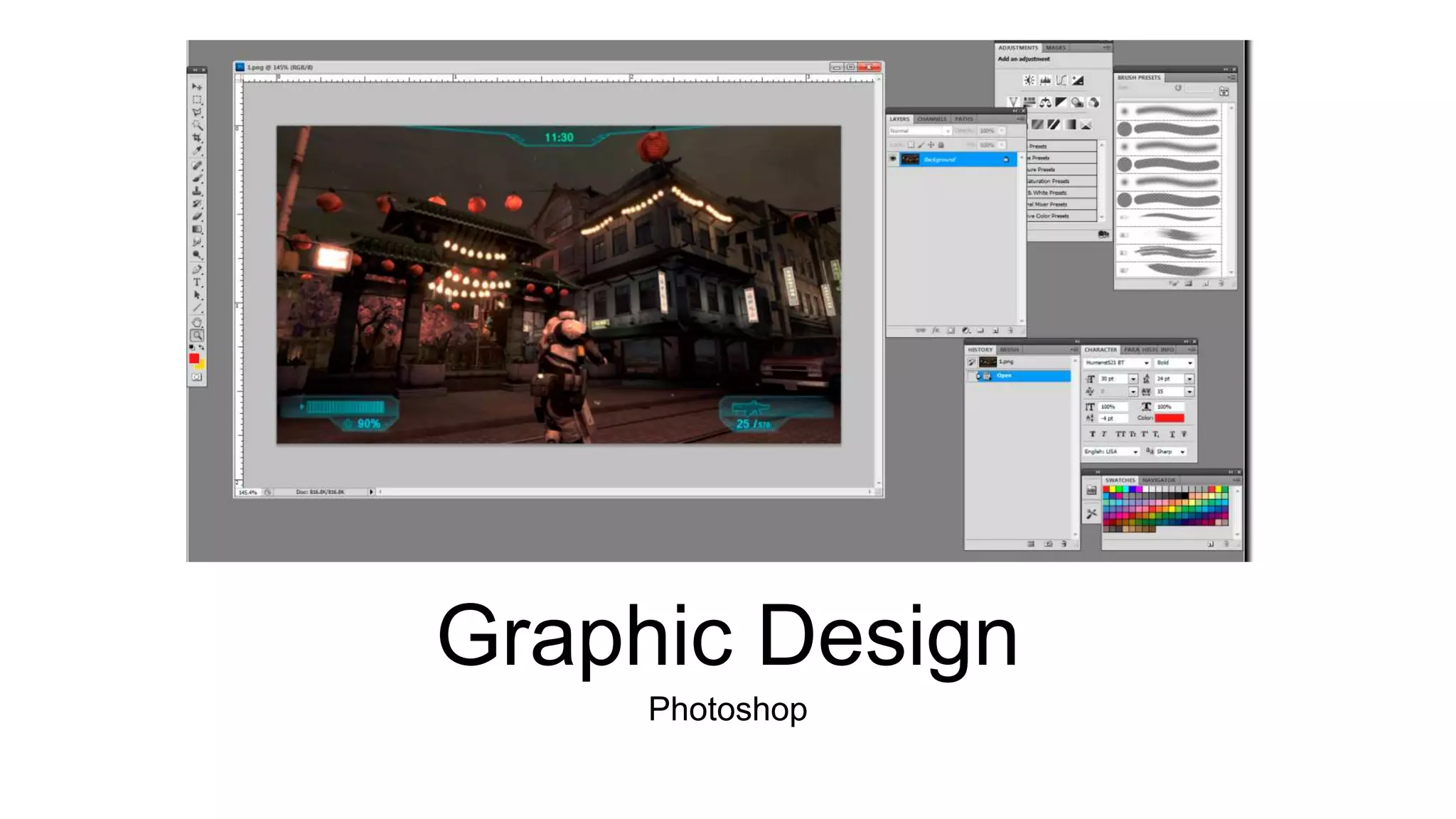This screenshot has height=819, width=1456.
Task: Switch to the Paths tab
Action: coord(964,119)
